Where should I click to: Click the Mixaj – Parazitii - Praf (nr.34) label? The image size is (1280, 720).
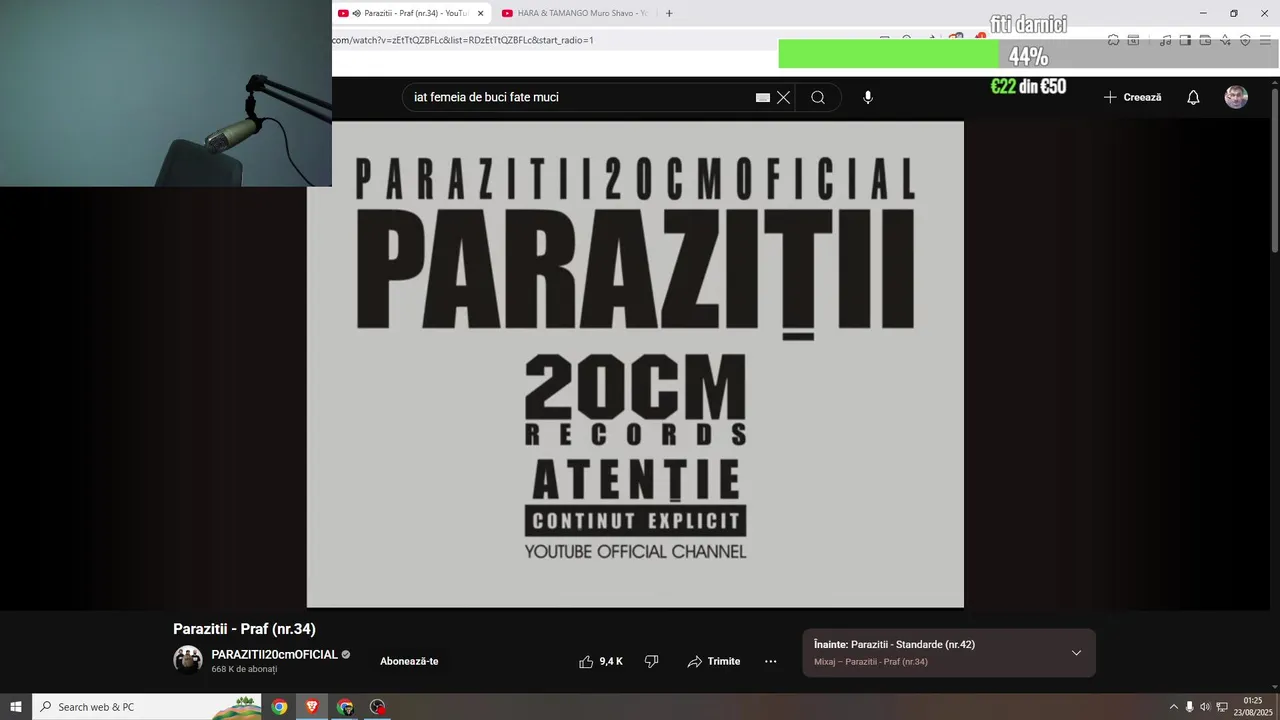point(871,662)
